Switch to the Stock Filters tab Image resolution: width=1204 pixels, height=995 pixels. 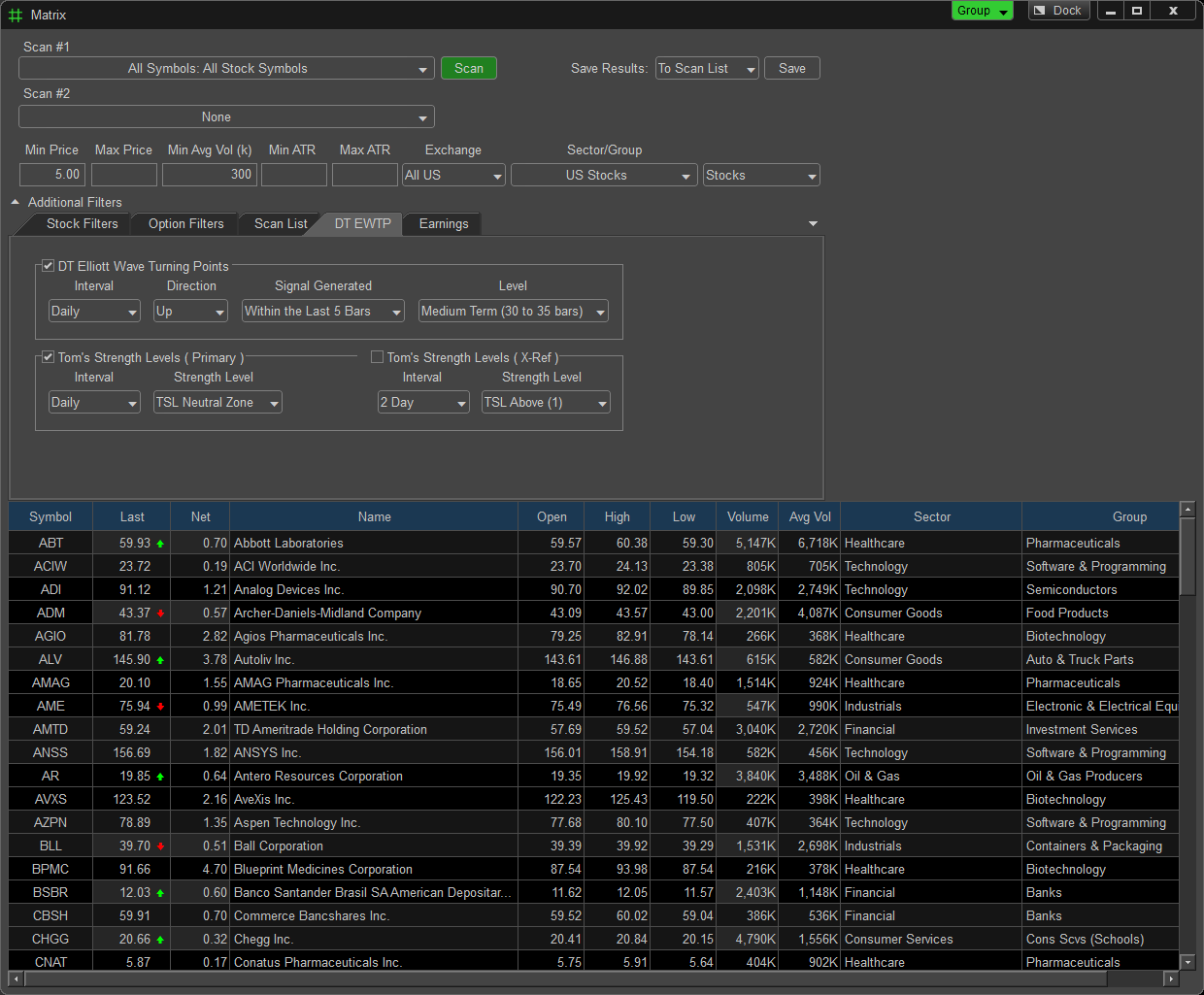pos(82,224)
